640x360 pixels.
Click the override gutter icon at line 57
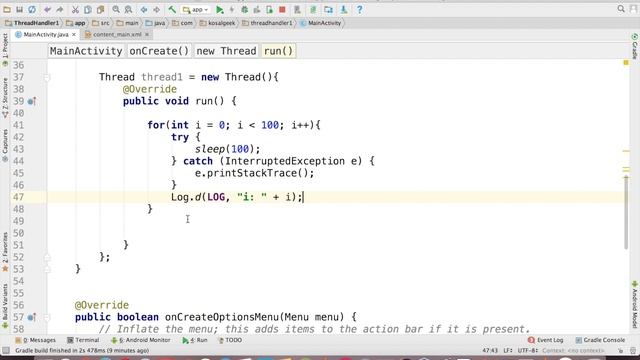[32, 317]
